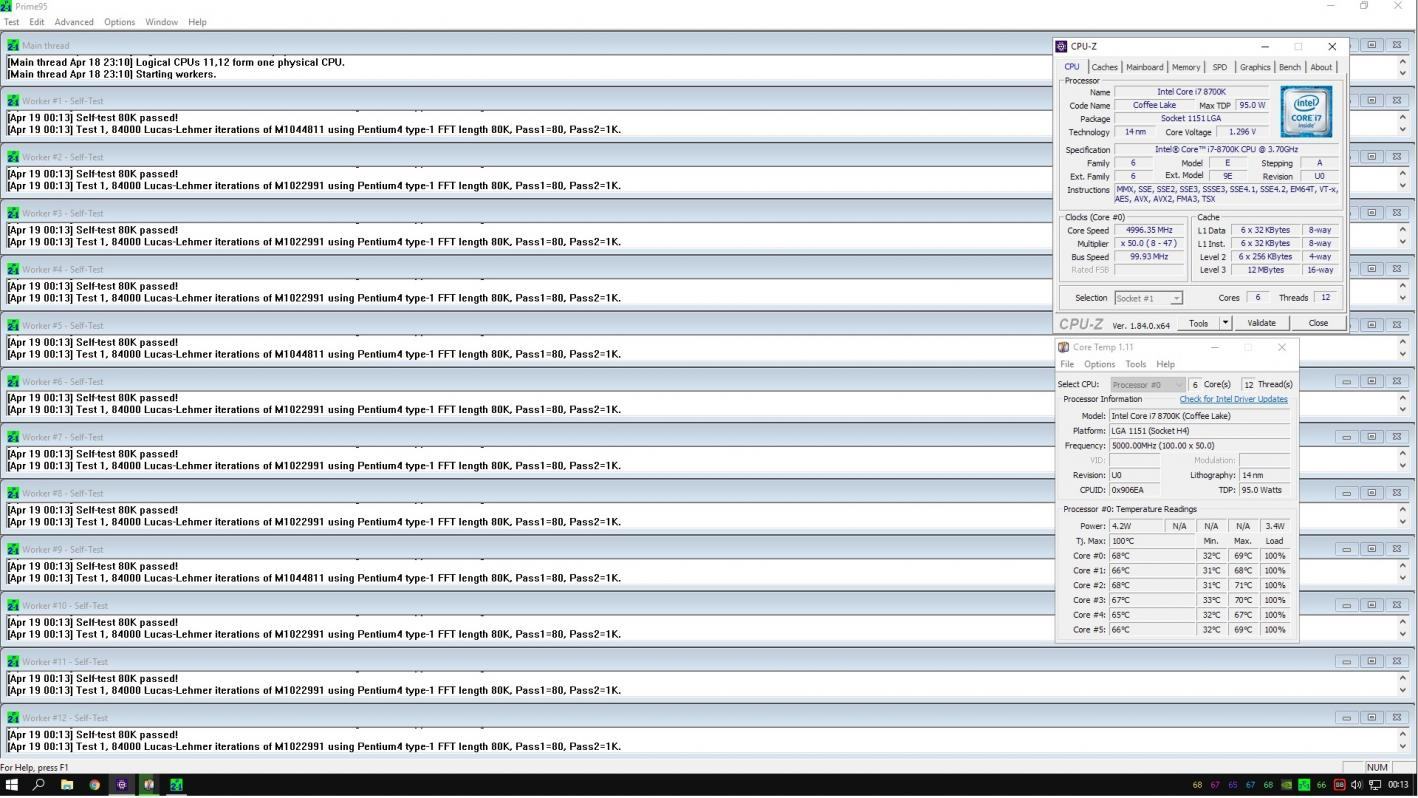Open taskbar search magnifier

point(39,785)
